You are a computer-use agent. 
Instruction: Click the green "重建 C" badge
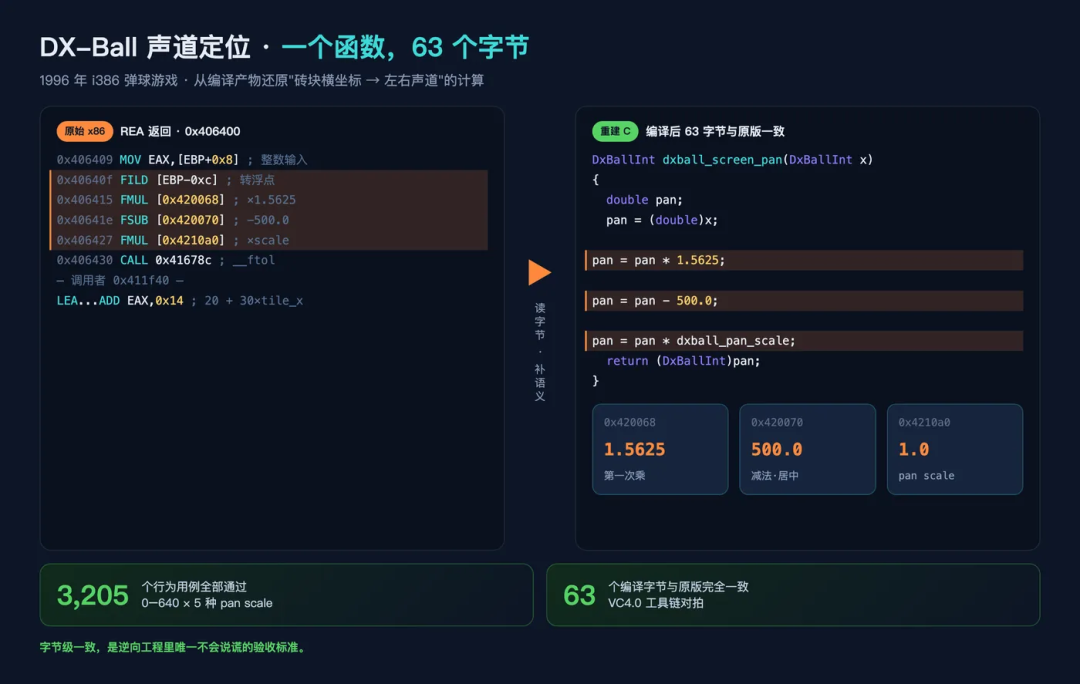pyautogui.click(x=615, y=131)
